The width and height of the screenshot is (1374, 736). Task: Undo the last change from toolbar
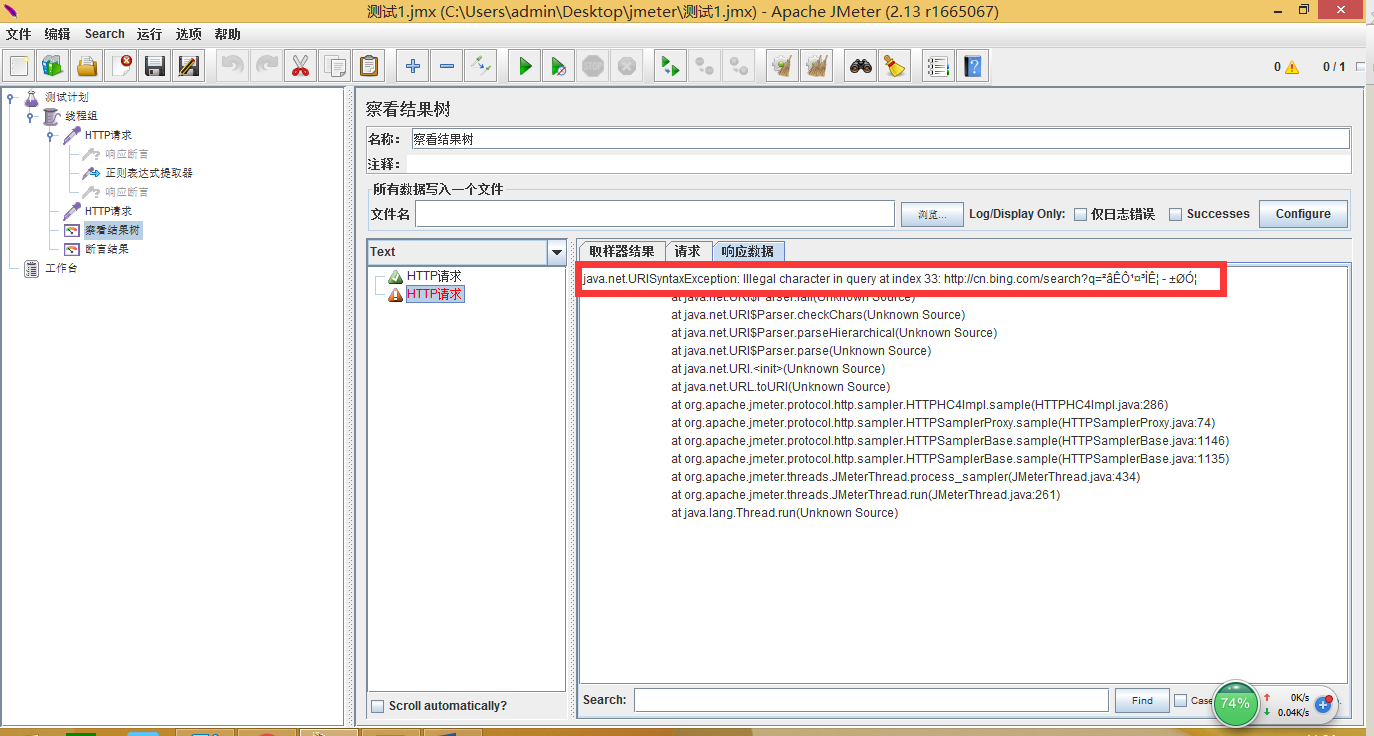[x=232, y=67]
